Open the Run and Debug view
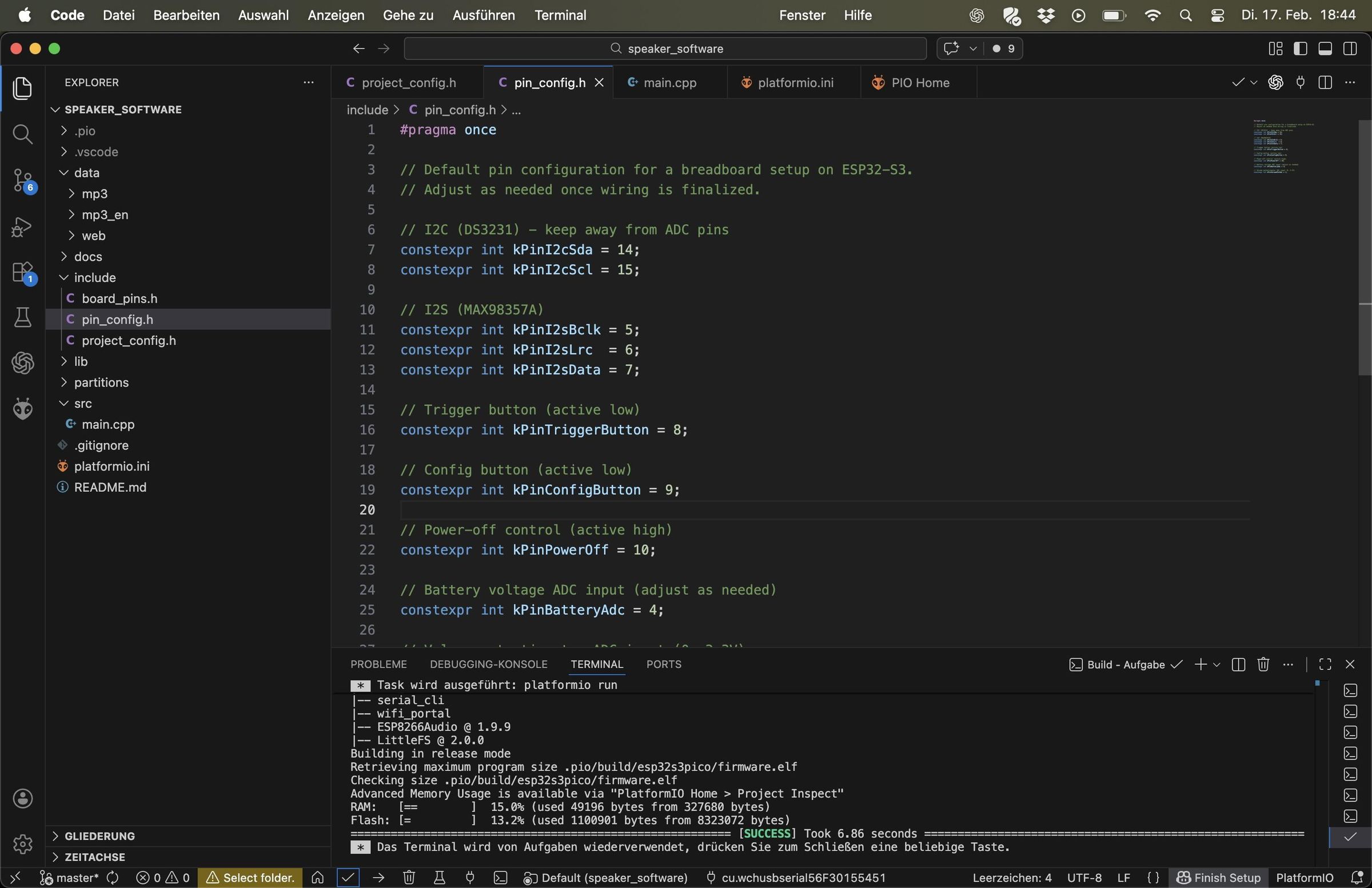 click(22, 226)
